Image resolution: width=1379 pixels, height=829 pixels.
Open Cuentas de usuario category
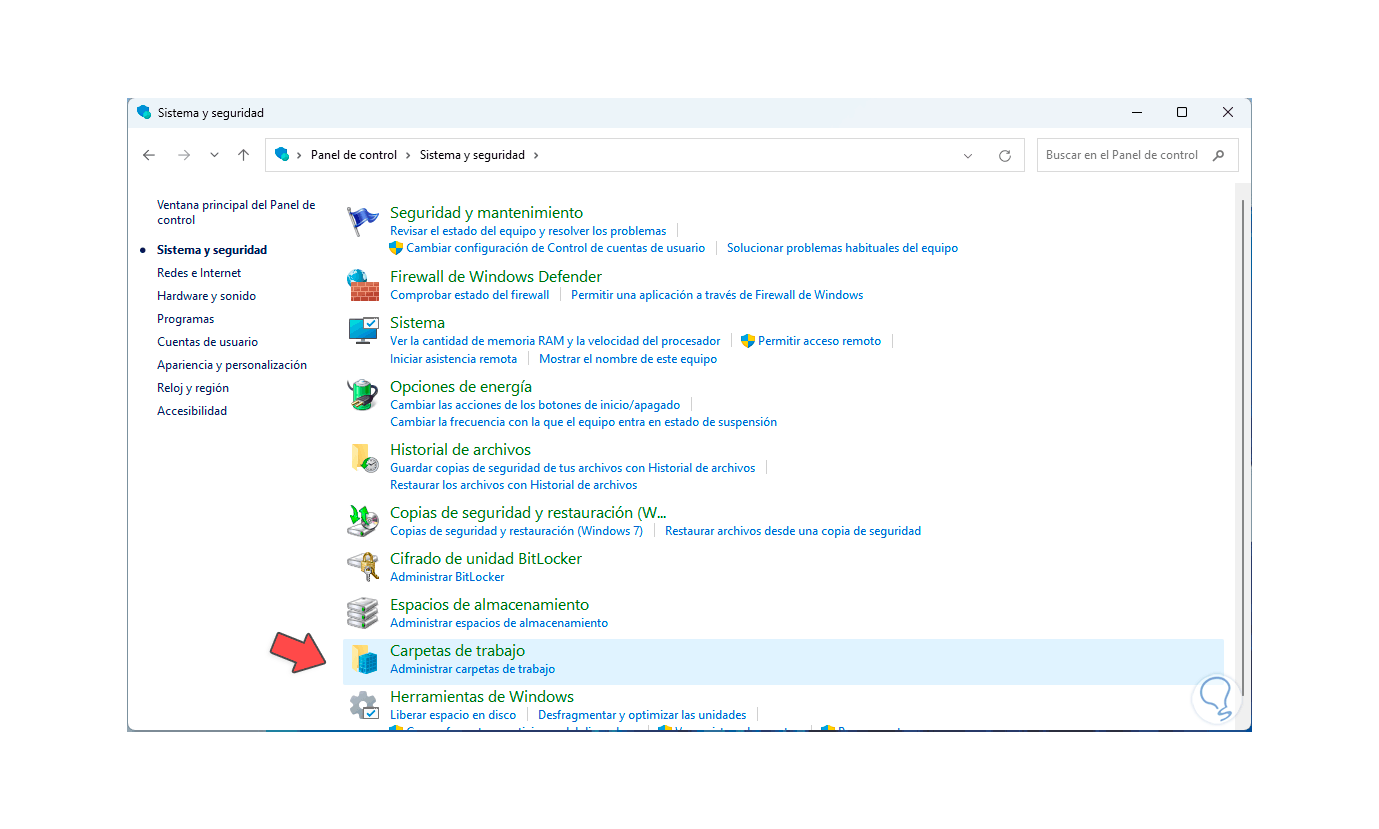click(x=207, y=342)
